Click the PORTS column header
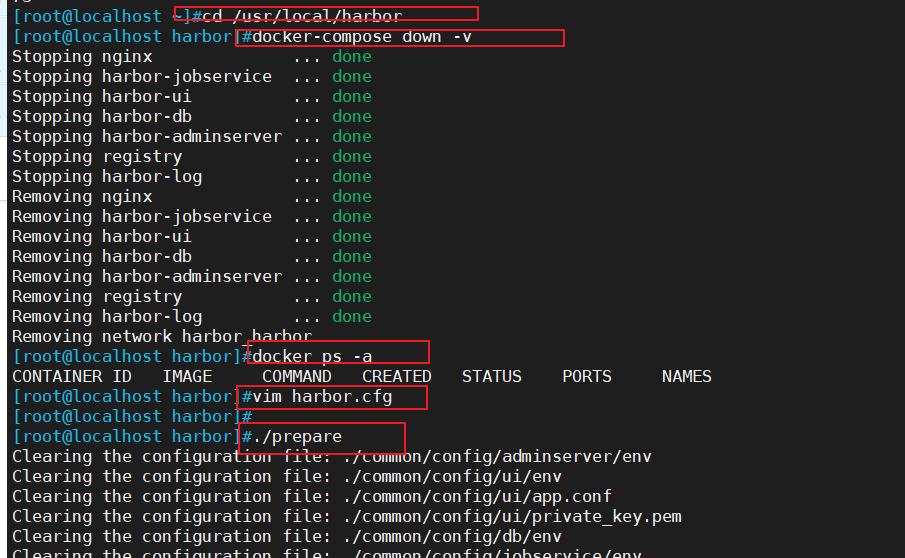 pos(587,377)
